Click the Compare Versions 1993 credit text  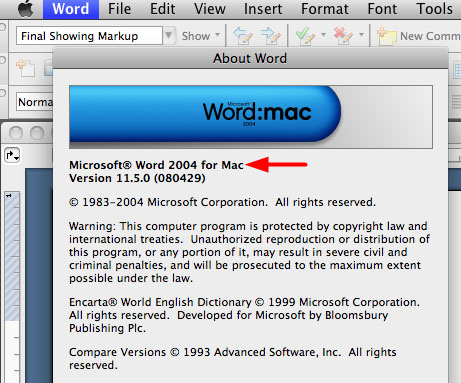tap(233, 359)
